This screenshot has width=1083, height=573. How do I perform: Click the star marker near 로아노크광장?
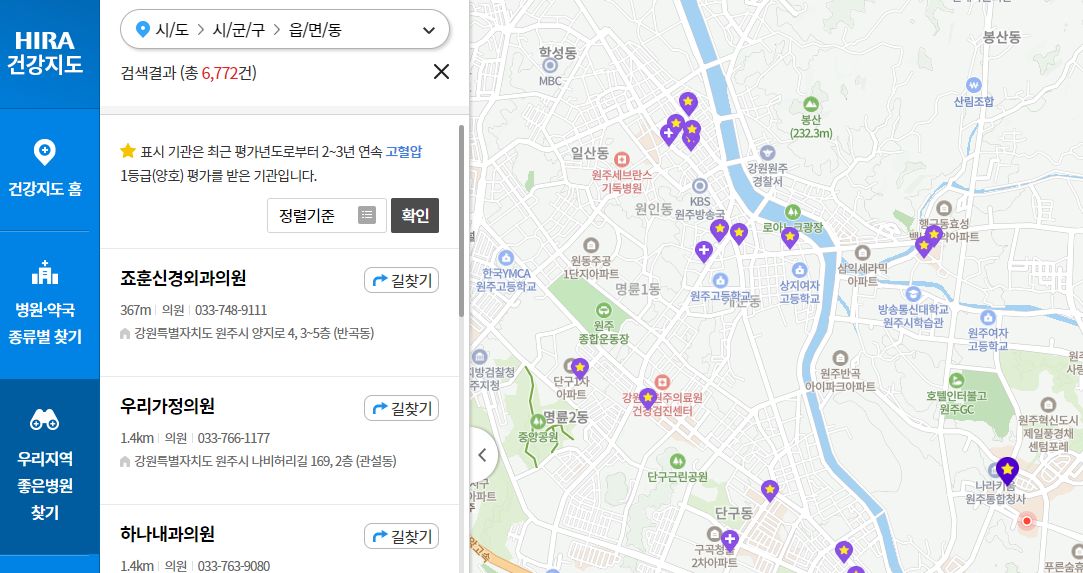[x=789, y=237]
